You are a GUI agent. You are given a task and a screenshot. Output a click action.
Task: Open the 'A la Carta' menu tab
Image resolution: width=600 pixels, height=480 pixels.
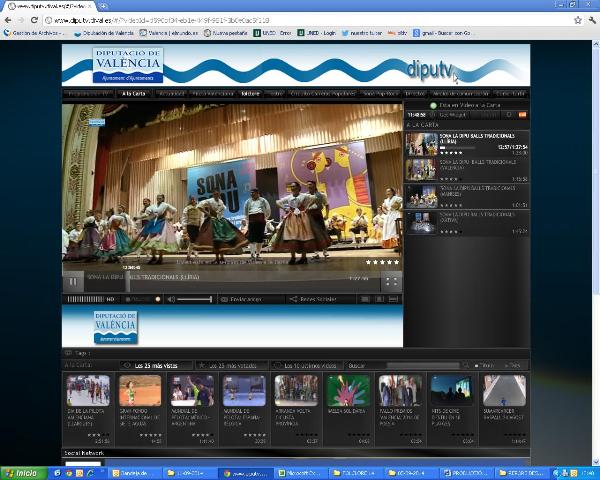coord(134,93)
